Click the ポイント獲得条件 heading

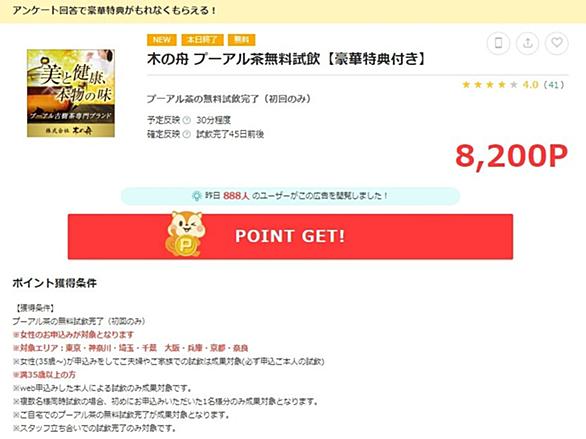click(x=55, y=283)
